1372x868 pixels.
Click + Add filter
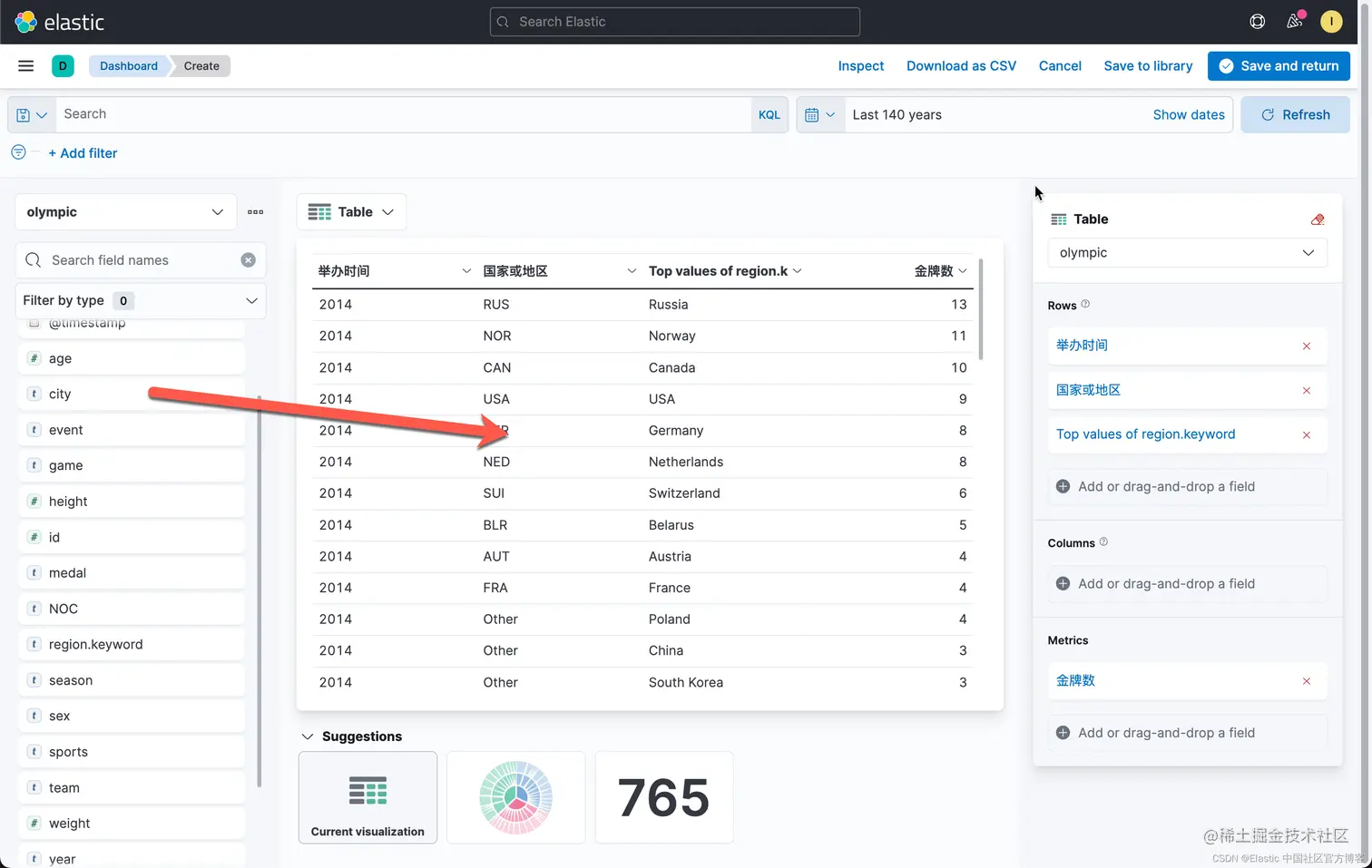click(x=83, y=153)
